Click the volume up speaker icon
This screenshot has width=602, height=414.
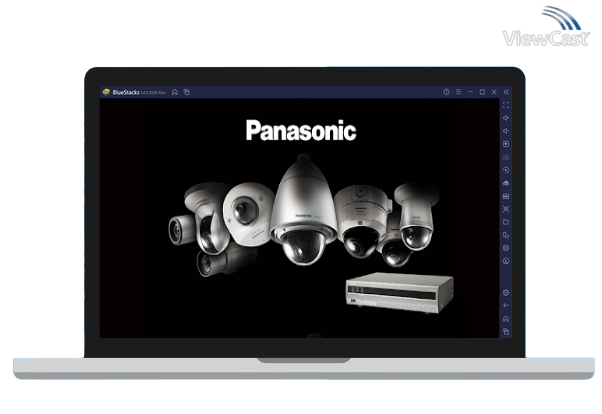click(506, 118)
